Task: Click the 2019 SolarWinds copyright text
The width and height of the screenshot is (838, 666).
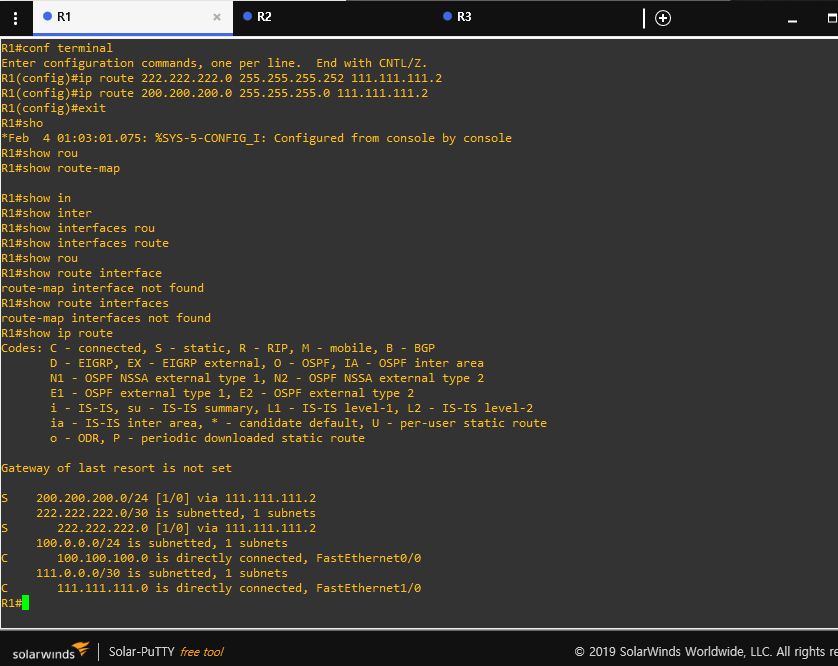Action: [x=706, y=652]
